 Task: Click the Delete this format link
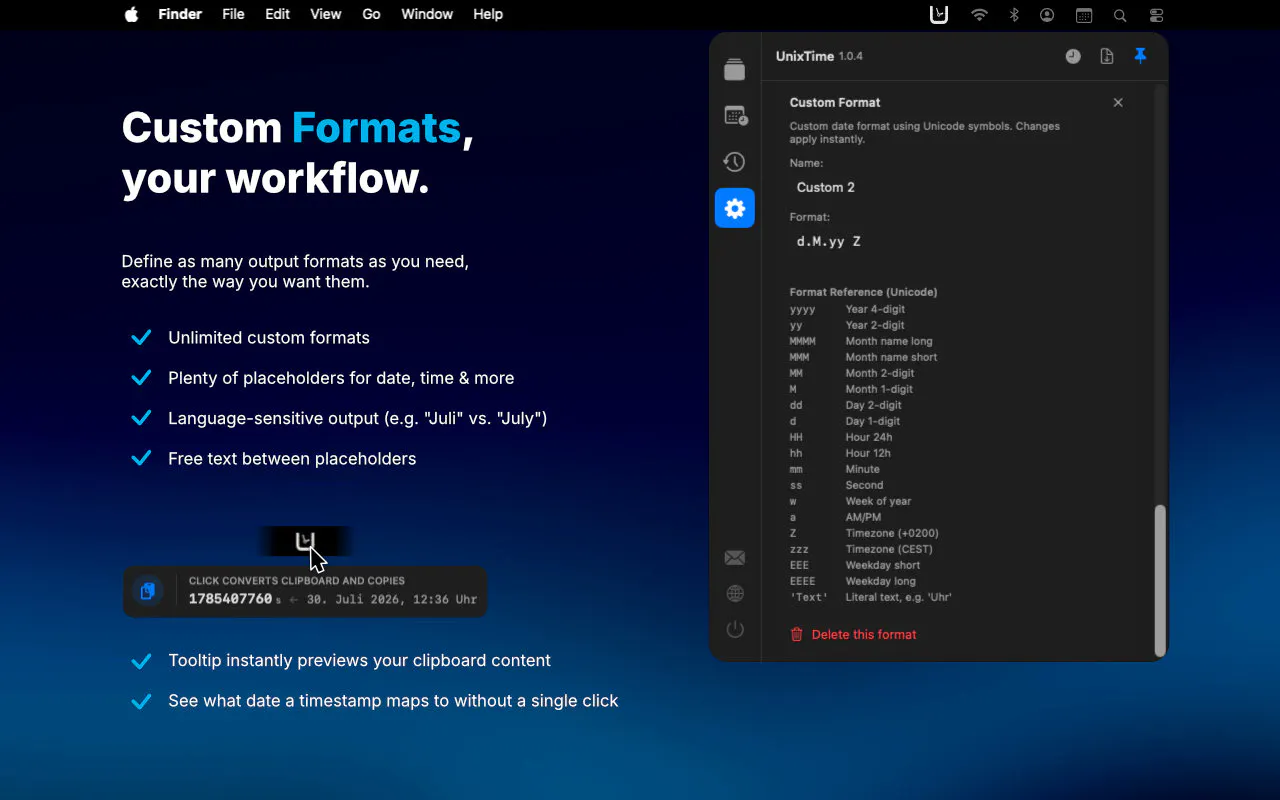[864, 634]
